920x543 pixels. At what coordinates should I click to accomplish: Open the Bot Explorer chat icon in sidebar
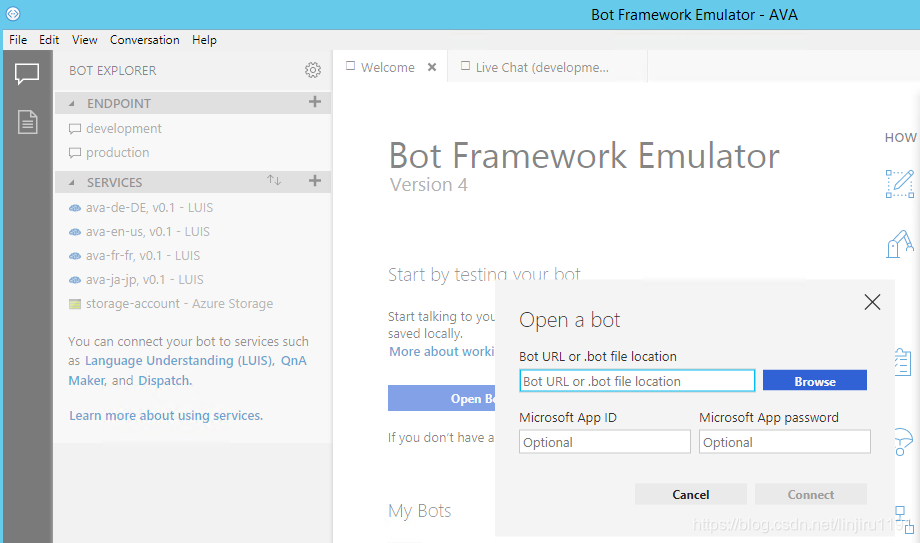click(27, 74)
